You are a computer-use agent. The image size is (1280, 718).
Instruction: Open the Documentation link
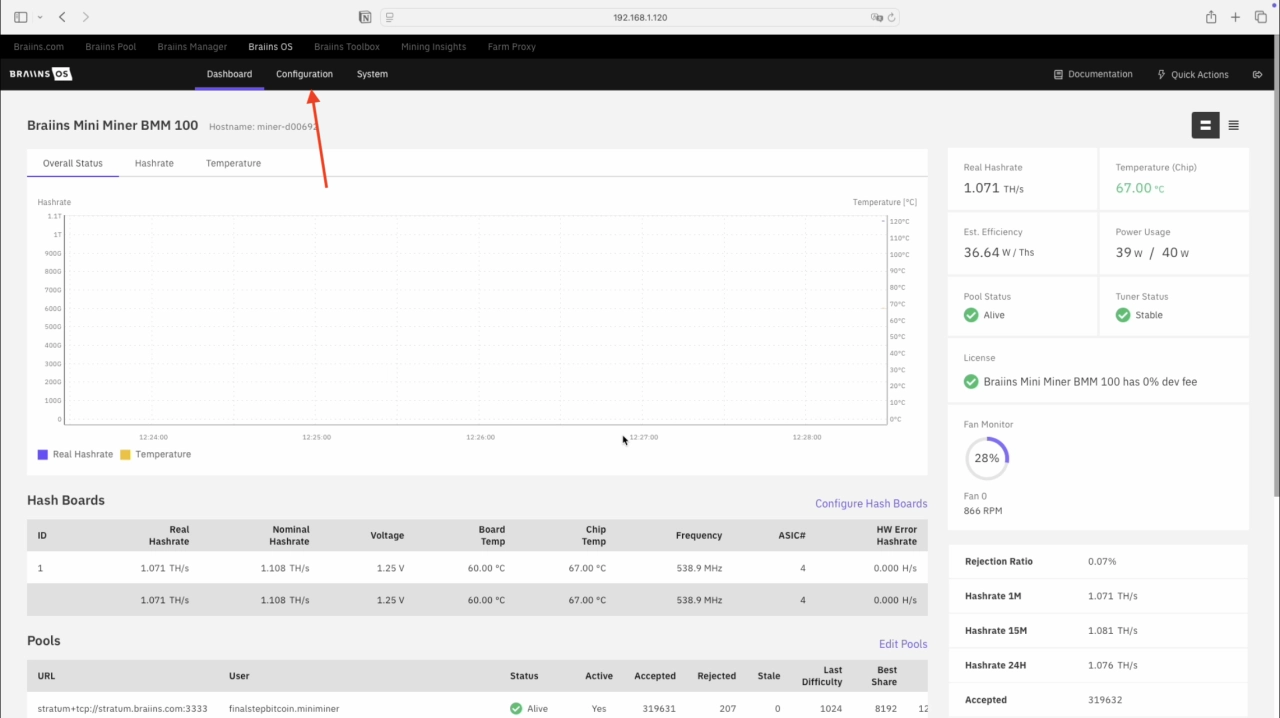coord(1093,74)
